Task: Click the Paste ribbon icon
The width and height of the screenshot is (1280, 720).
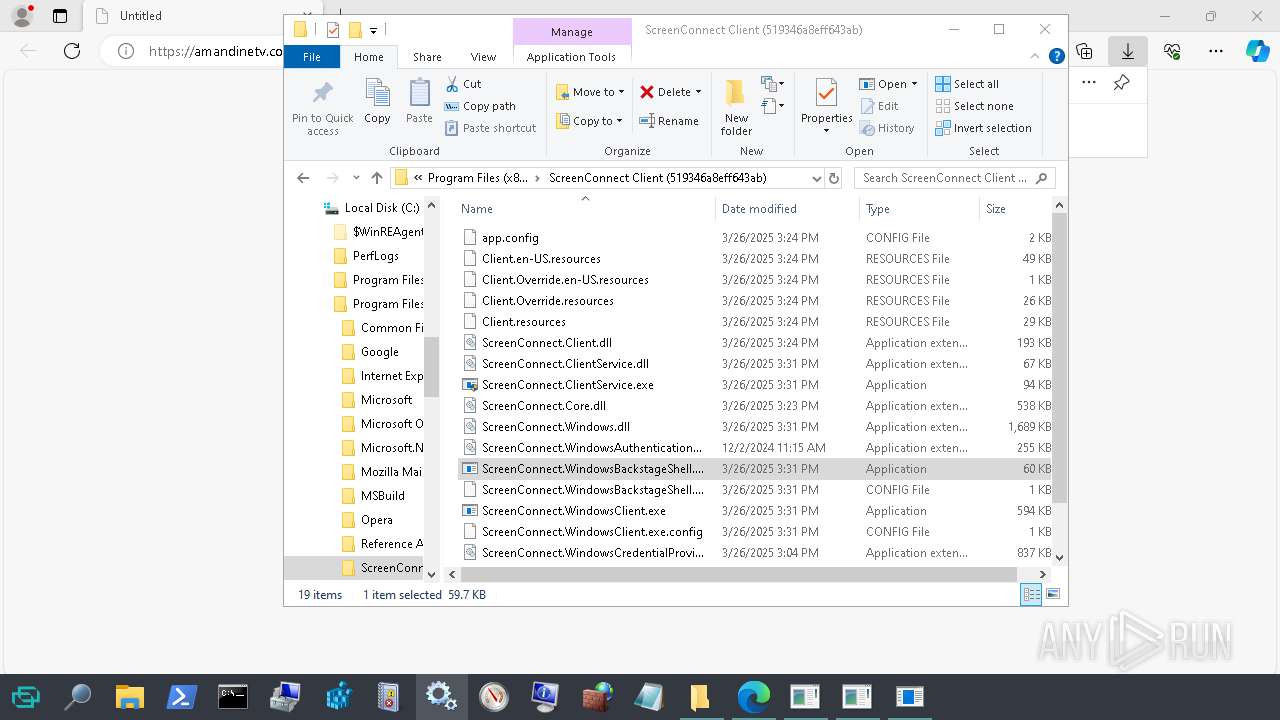Action: (x=419, y=101)
